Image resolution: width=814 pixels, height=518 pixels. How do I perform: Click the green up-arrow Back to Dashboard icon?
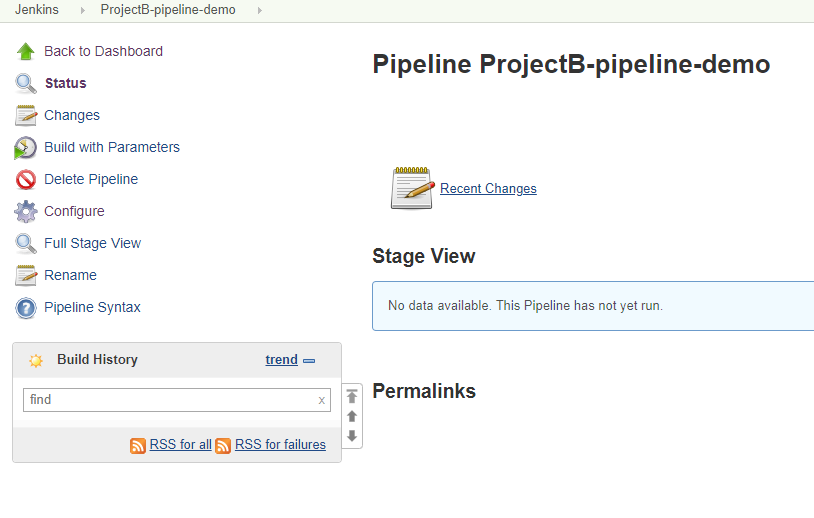(25, 51)
